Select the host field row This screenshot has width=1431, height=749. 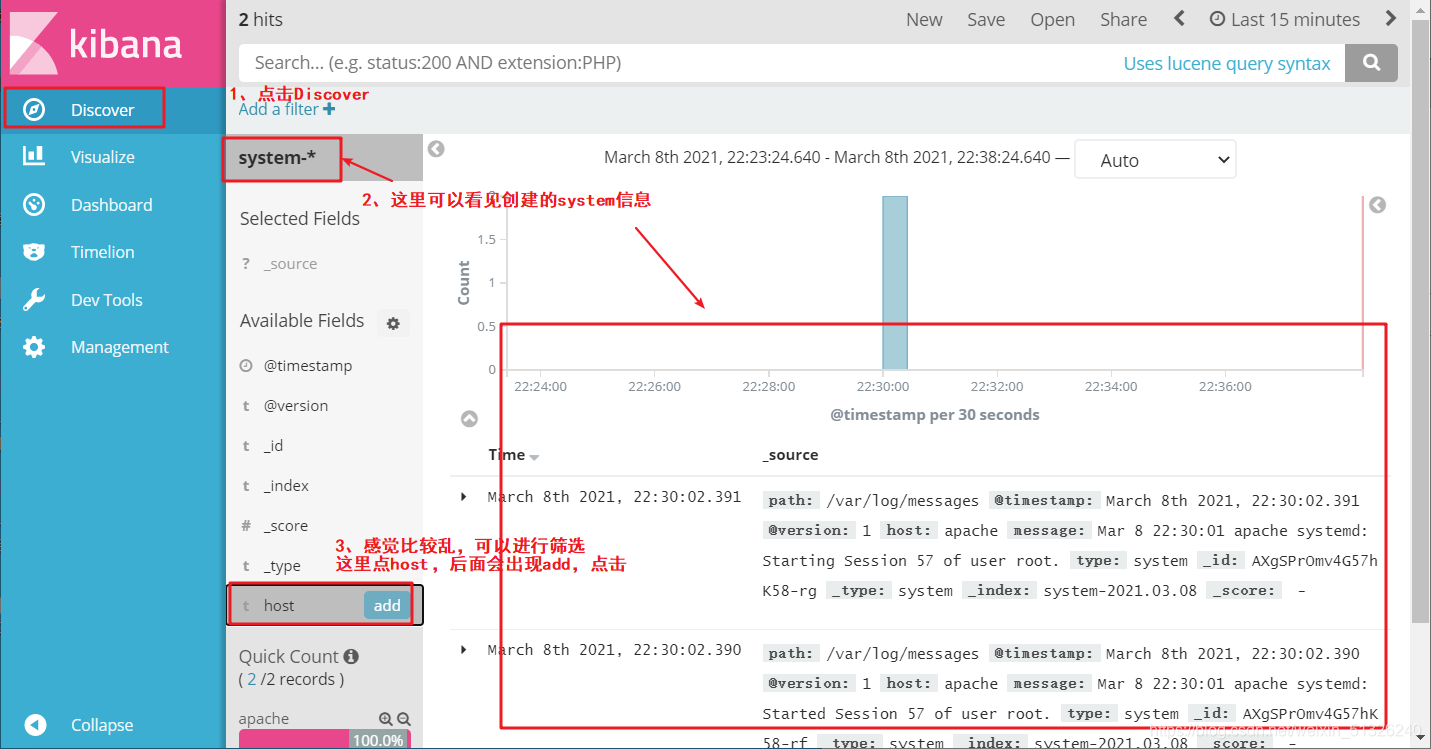(x=325, y=605)
